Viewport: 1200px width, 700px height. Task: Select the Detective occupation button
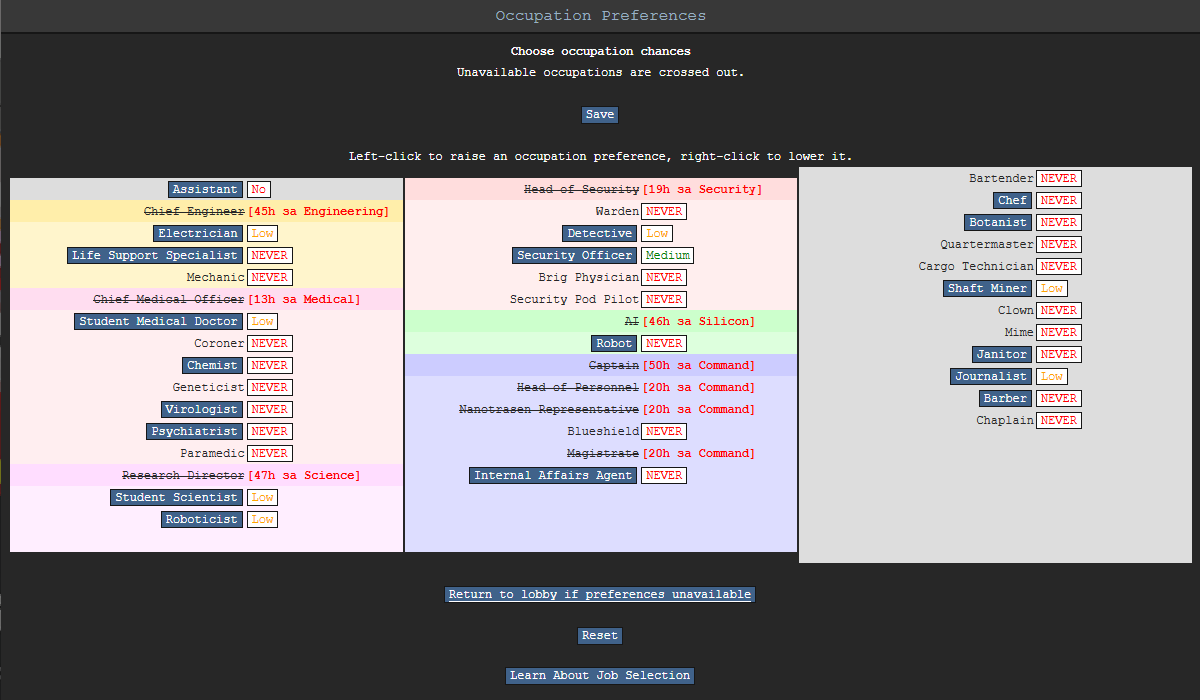pos(600,234)
